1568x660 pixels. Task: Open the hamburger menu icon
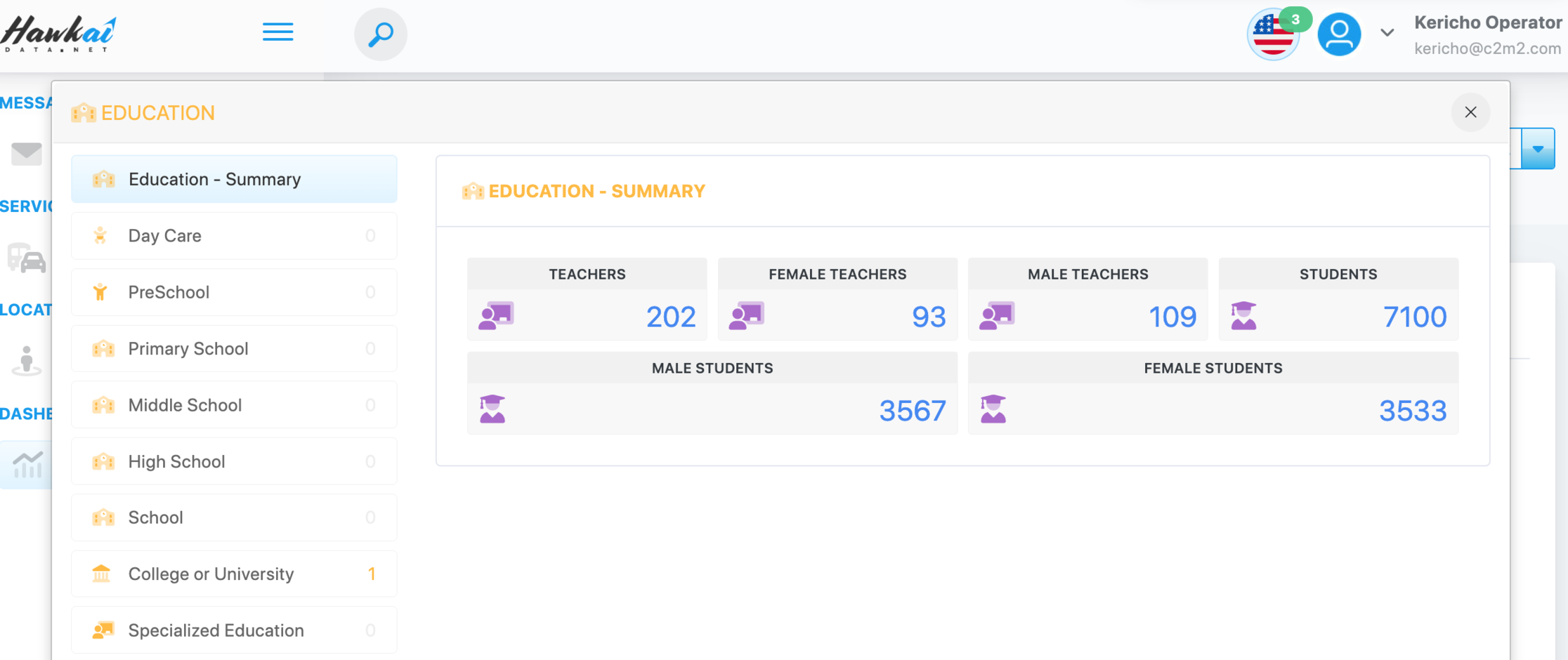tap(277, 32)
